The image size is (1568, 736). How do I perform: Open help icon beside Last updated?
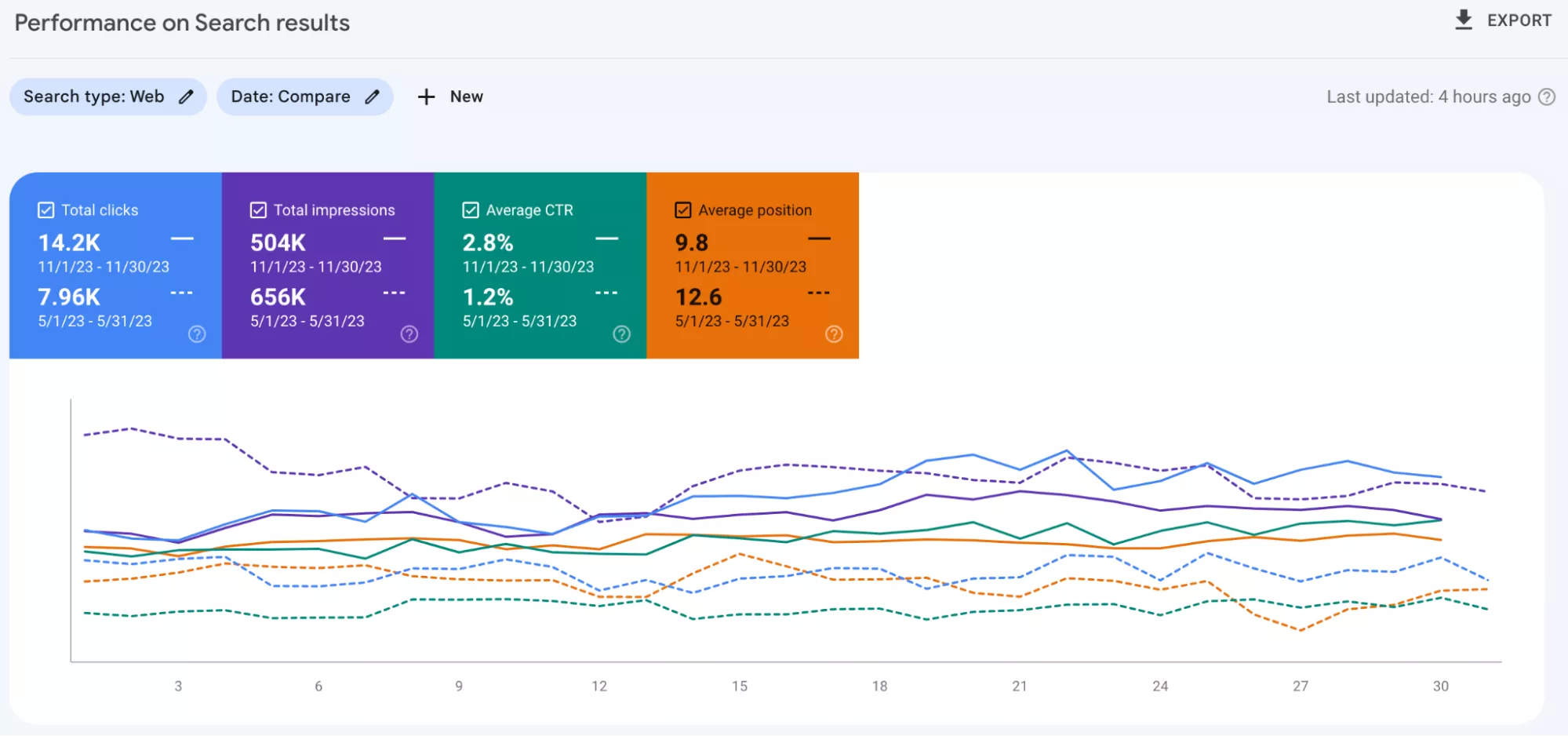1547,97
